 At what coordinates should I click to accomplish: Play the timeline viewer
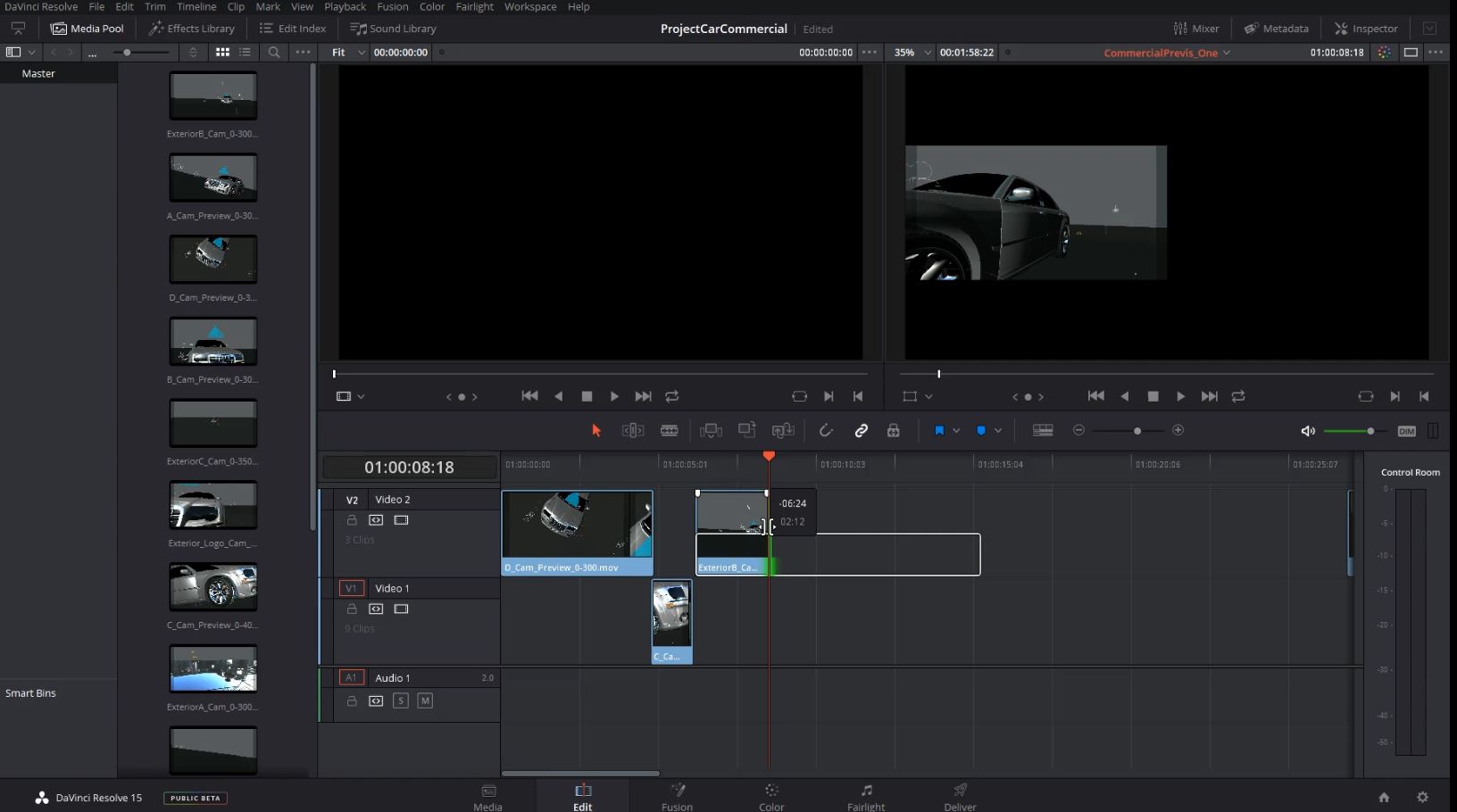point(1180,396)
